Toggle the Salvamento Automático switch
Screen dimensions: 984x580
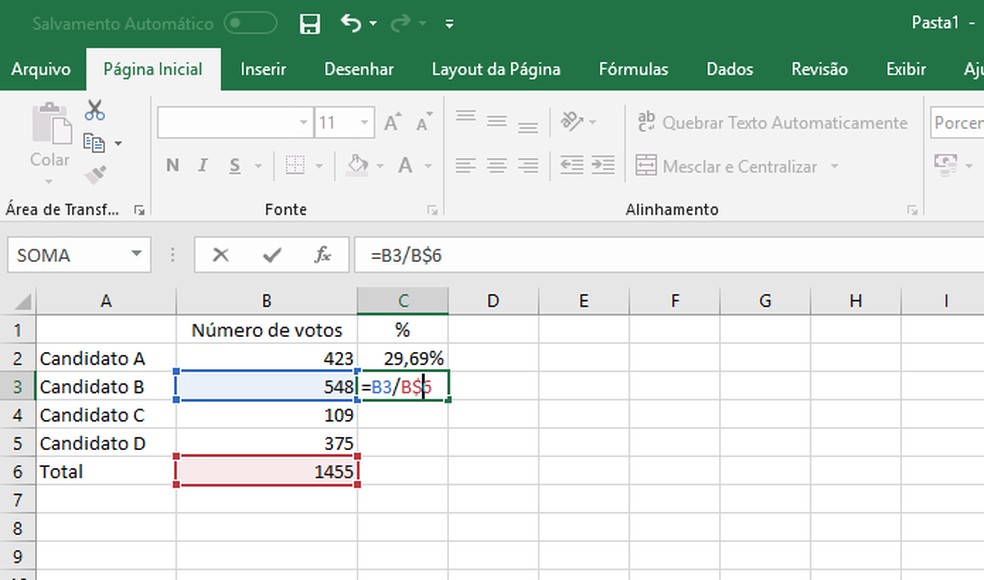250,22
